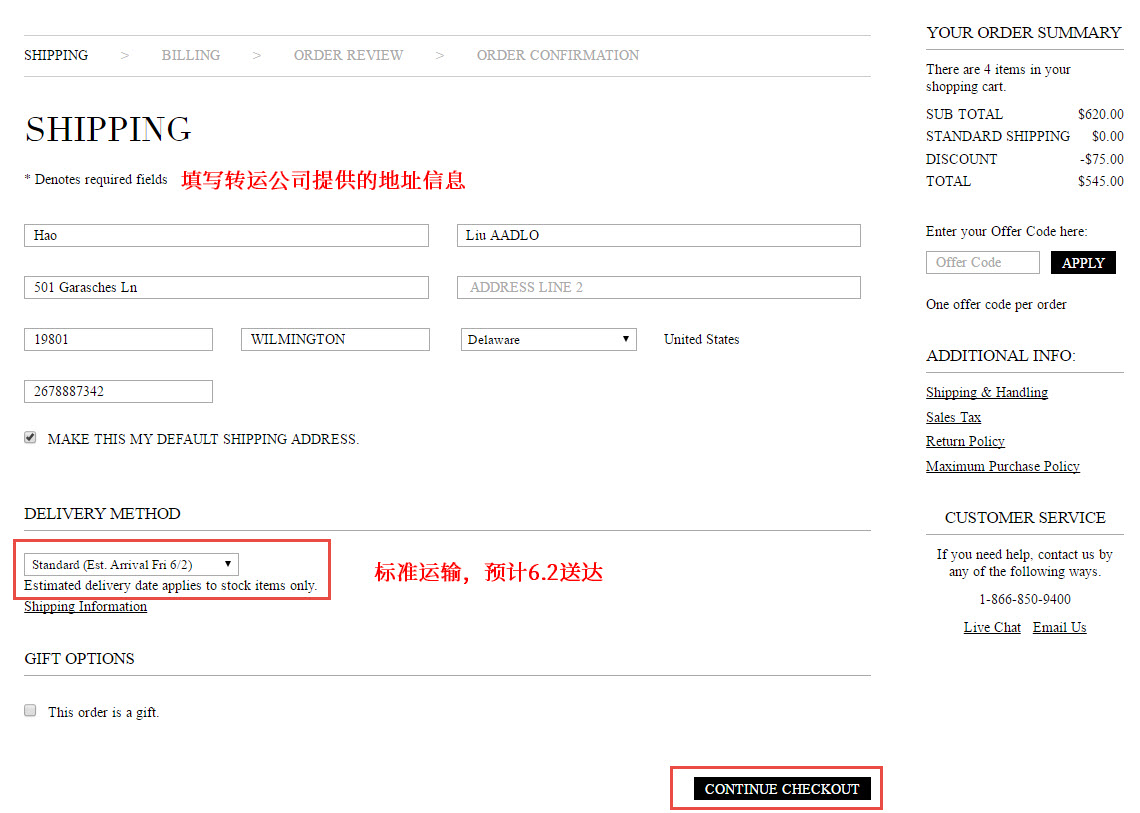This screenshot has width=1140, height=813.
Task: Click the Address Line 2 field
Action: click(x=659, y=287)
